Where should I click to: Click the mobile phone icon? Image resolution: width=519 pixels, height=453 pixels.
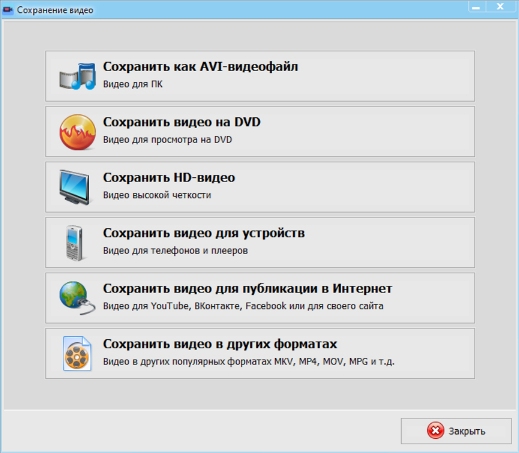(74, 243)
